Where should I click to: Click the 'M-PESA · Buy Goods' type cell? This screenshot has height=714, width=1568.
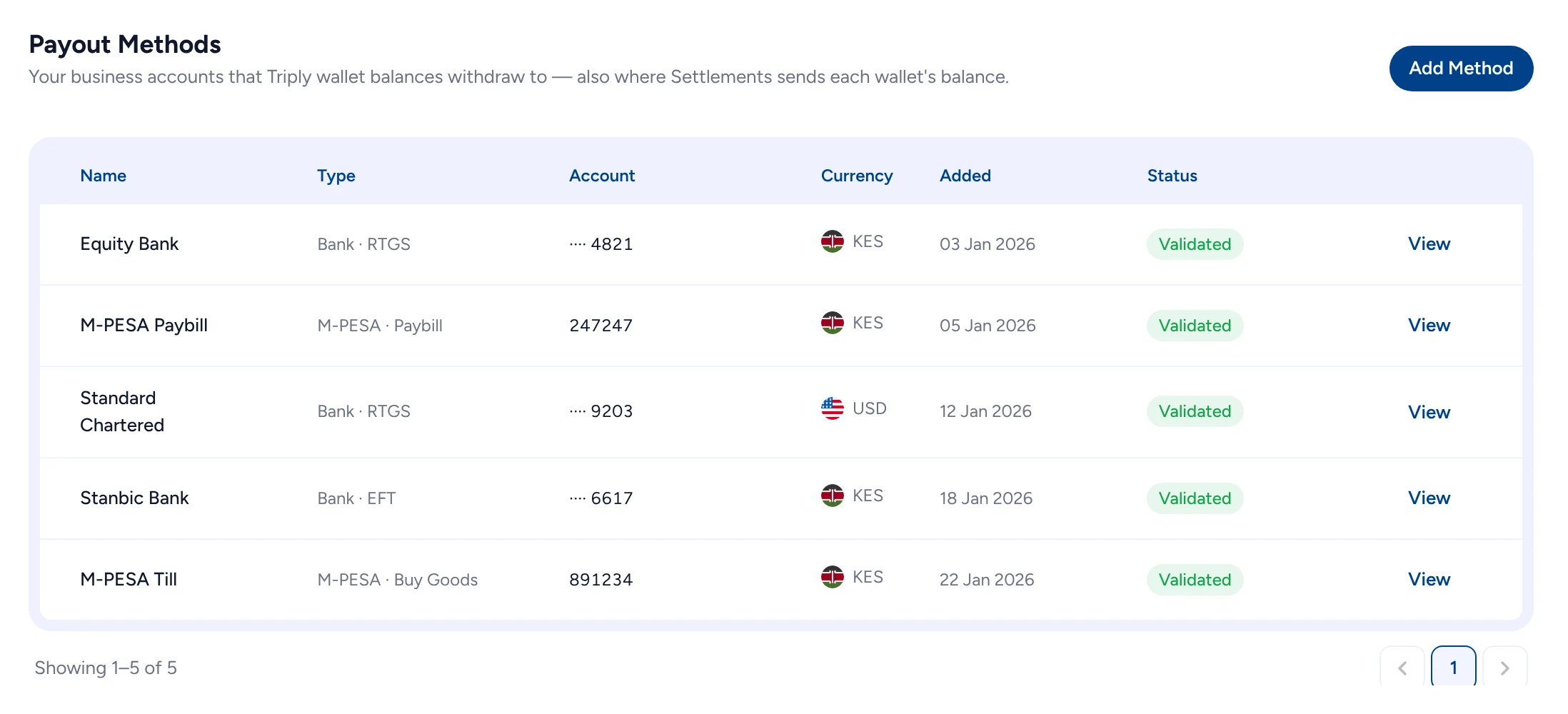398,580
